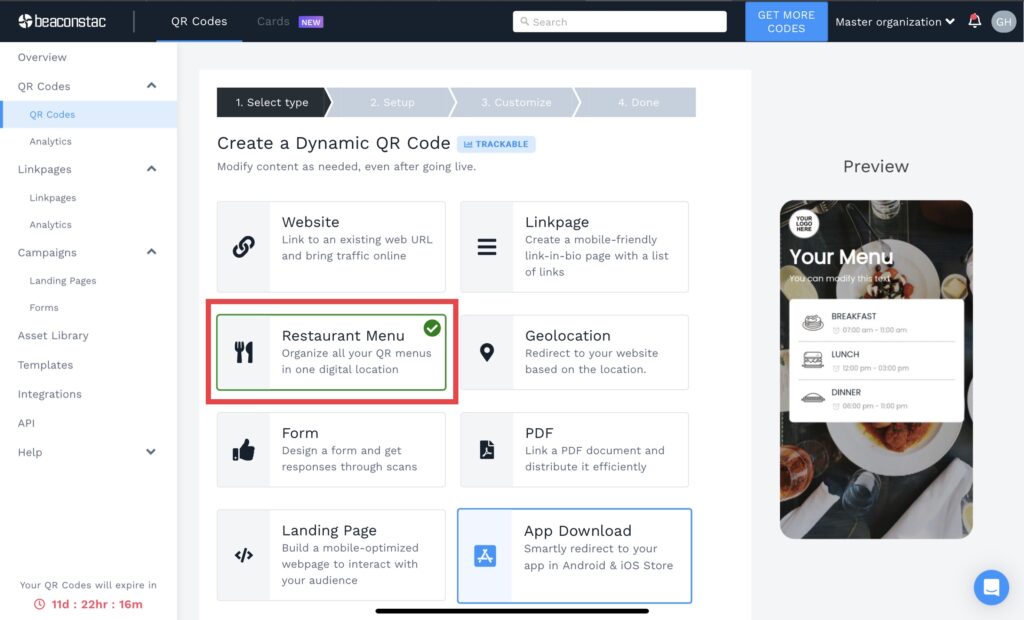Viewport: 1024px width, 620px height.
Task: Collapse the QR Codes sidebar section
Action: [x=150, y=86]
